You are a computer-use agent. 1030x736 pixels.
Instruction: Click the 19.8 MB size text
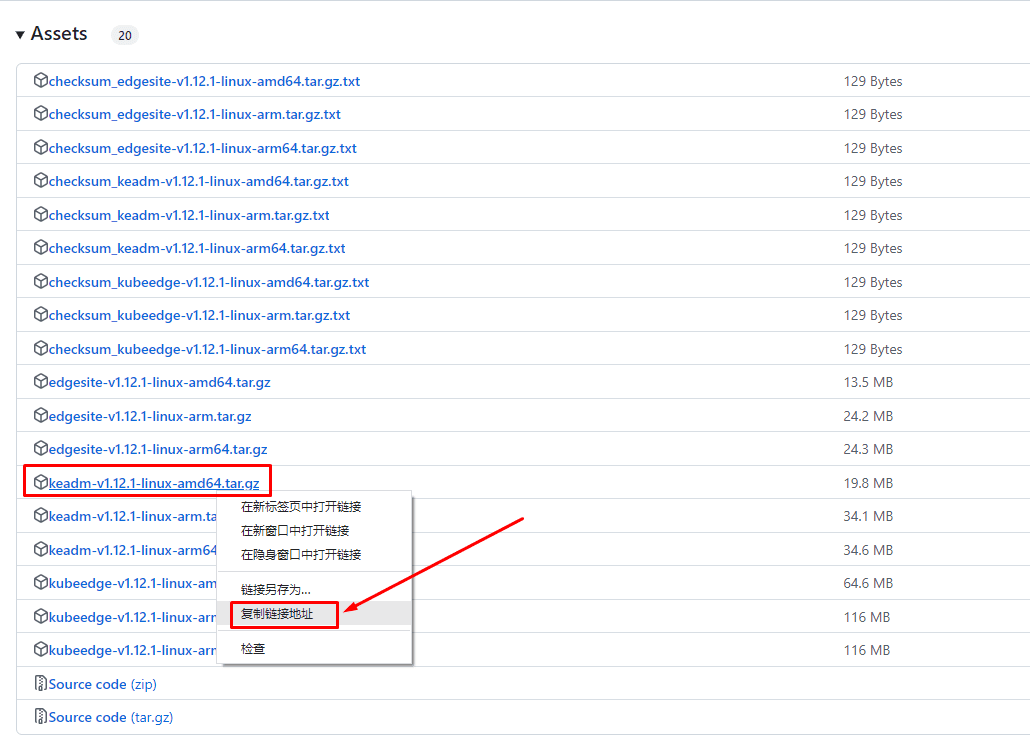pyautogui.click(x=868, y=484)
